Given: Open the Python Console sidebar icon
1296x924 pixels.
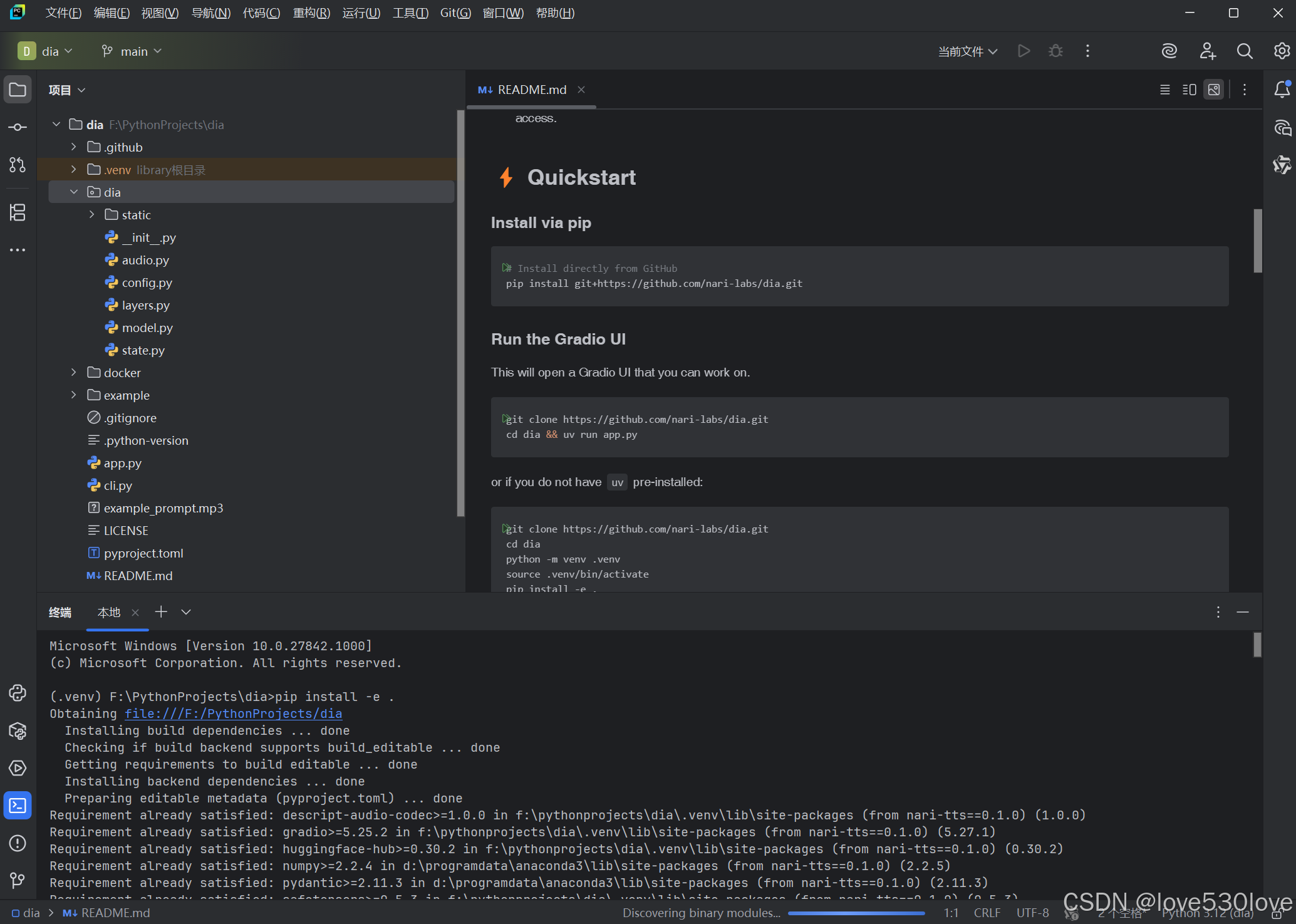Looking at the screenshot, I should coord(18,693).
